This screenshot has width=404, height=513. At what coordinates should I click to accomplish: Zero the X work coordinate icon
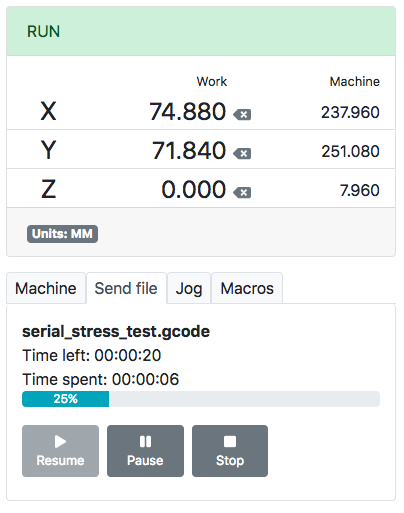[x=242, y=115]
